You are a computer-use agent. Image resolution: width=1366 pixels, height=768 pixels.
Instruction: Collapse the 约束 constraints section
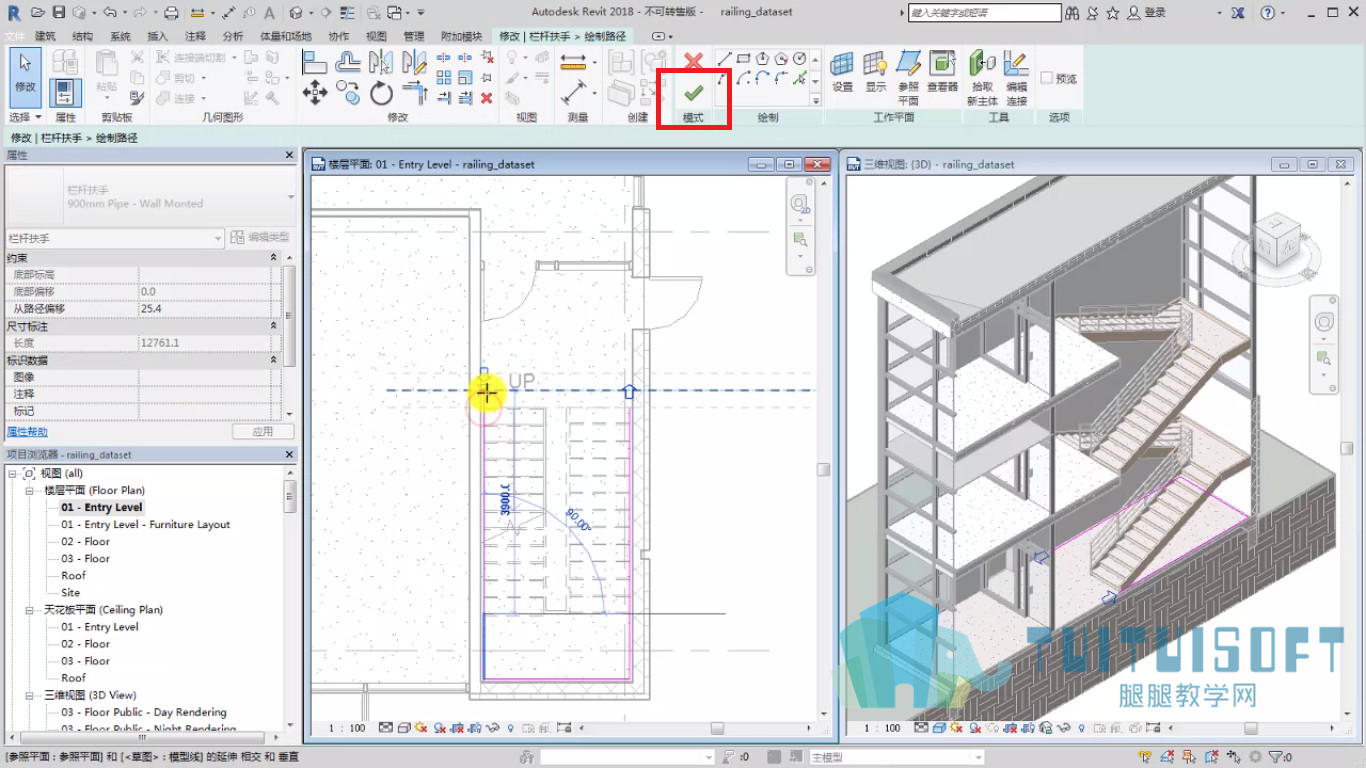click(274, 257)
